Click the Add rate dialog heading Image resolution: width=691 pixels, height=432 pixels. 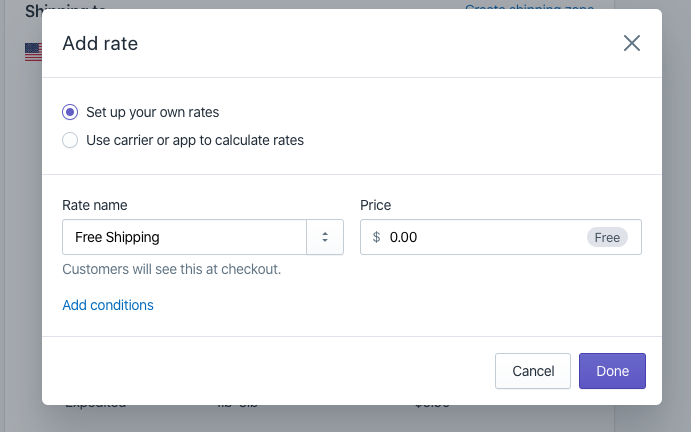click(x=100, y=43)
